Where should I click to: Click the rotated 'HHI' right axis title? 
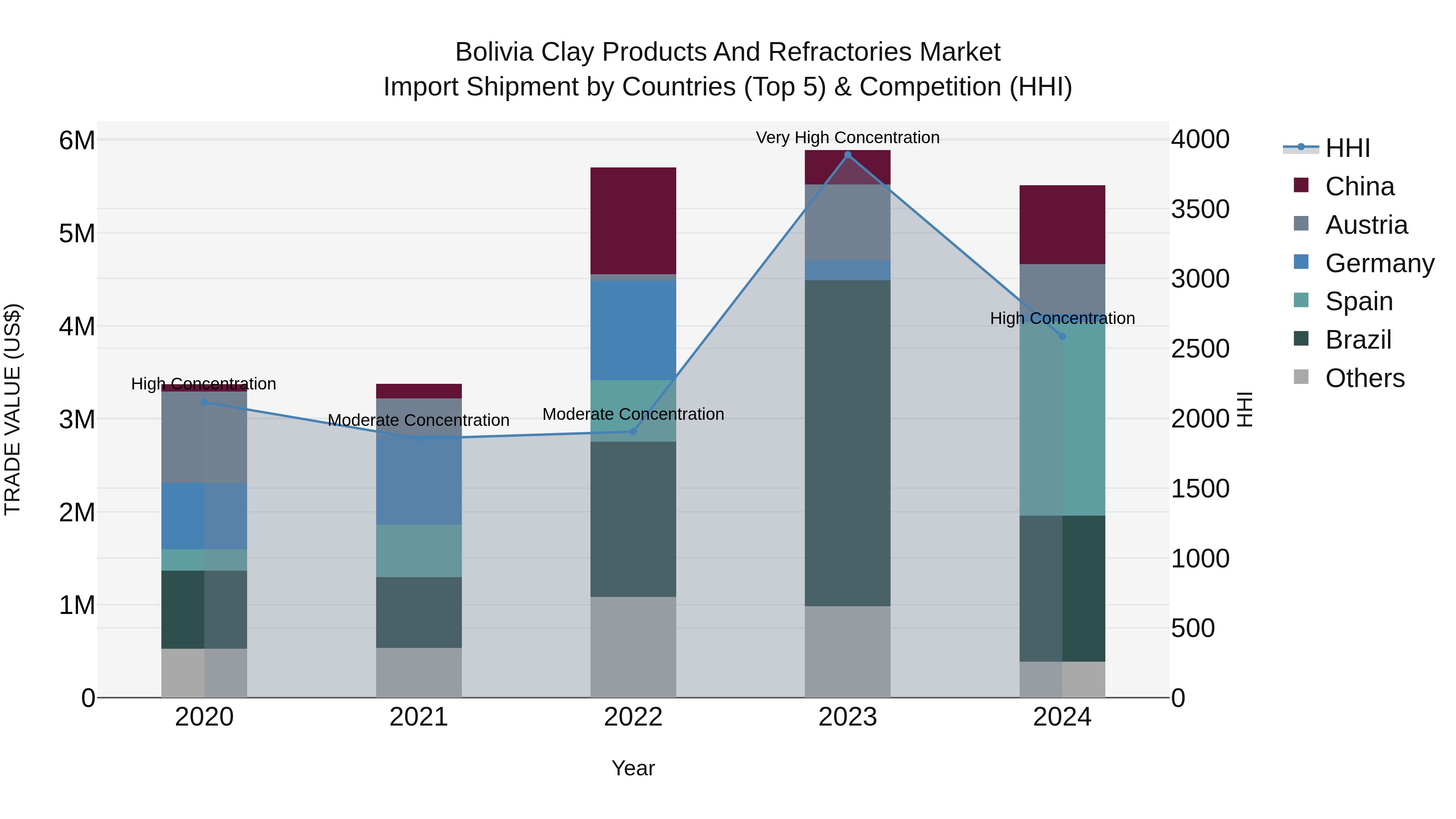[1244, 409]
